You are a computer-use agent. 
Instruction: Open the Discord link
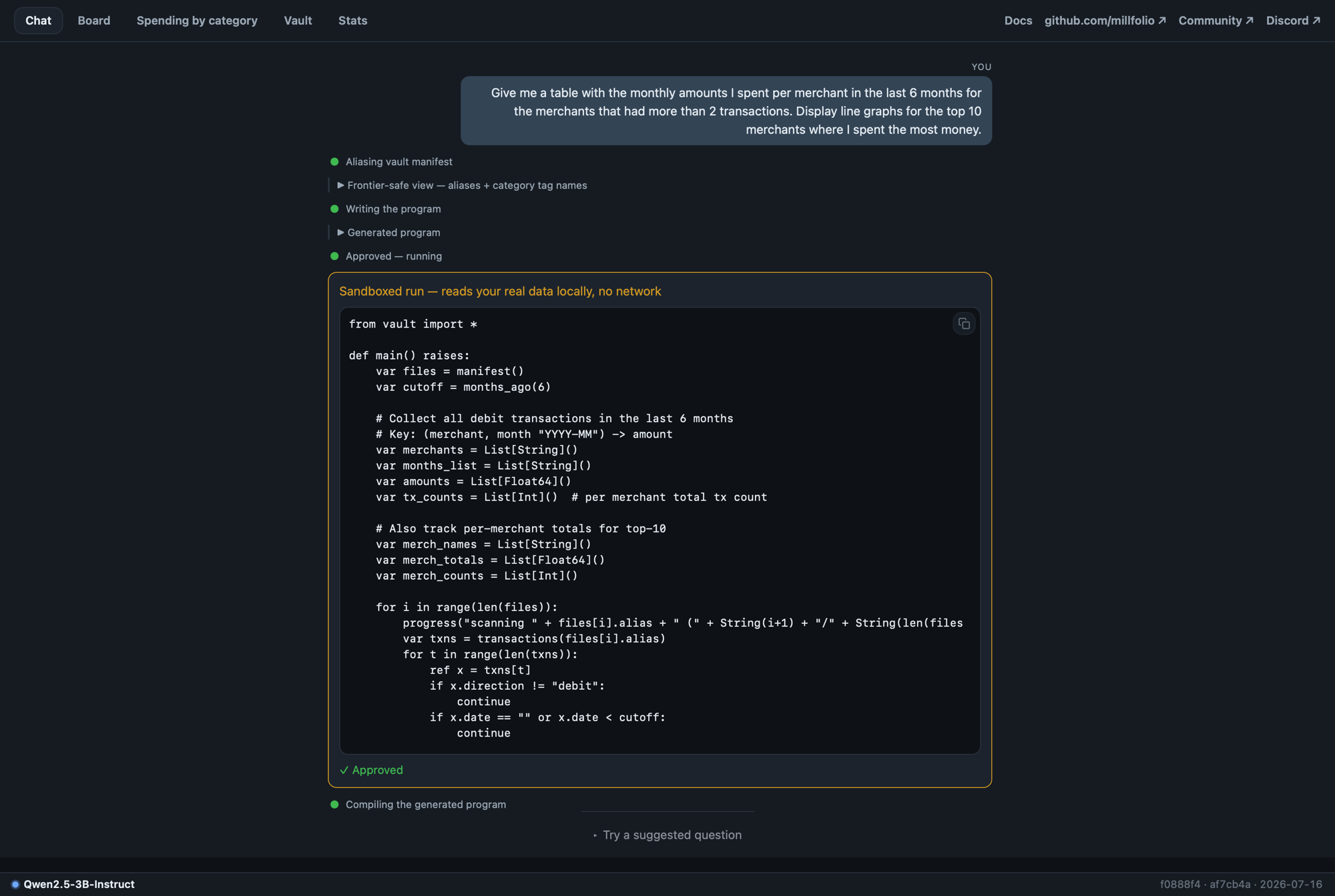(x=1293, y=21)
